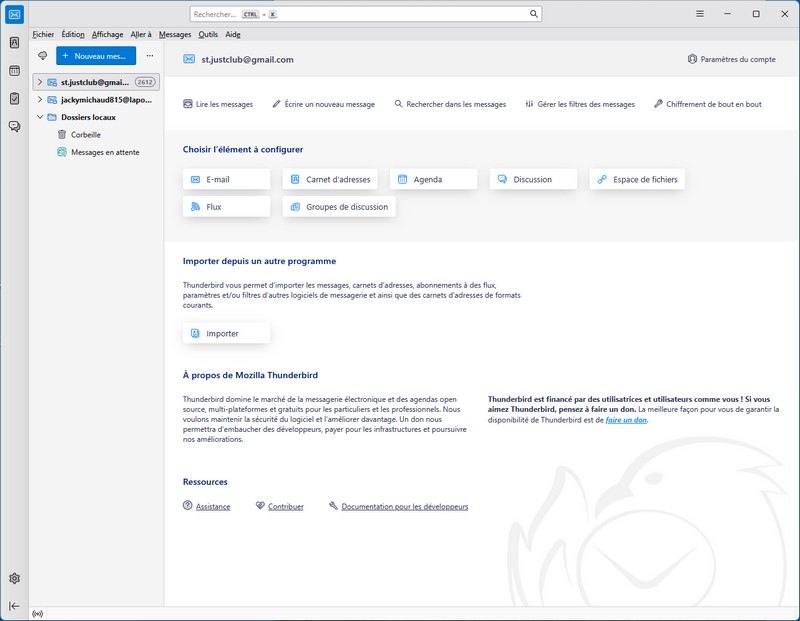This screenshot has height=621, width=800.
Task: Open the Address Book space icon
Action: pyautogui.click(x=14, y=43)
